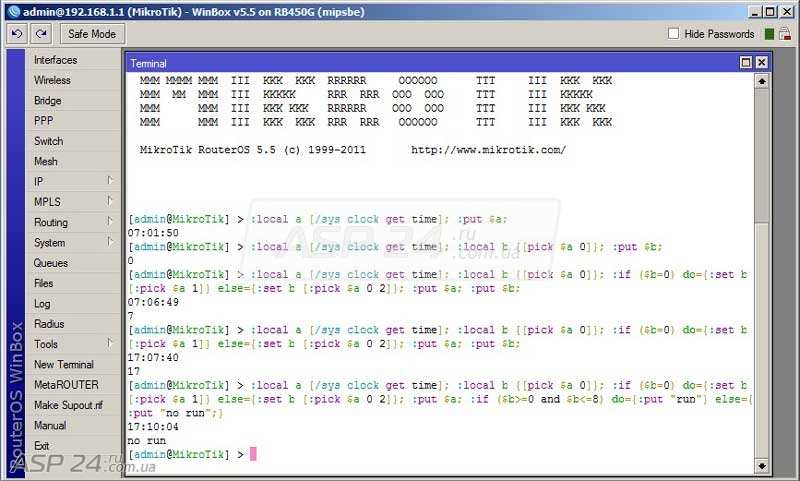
Task: Close the Terminal window
Action: 761,62
